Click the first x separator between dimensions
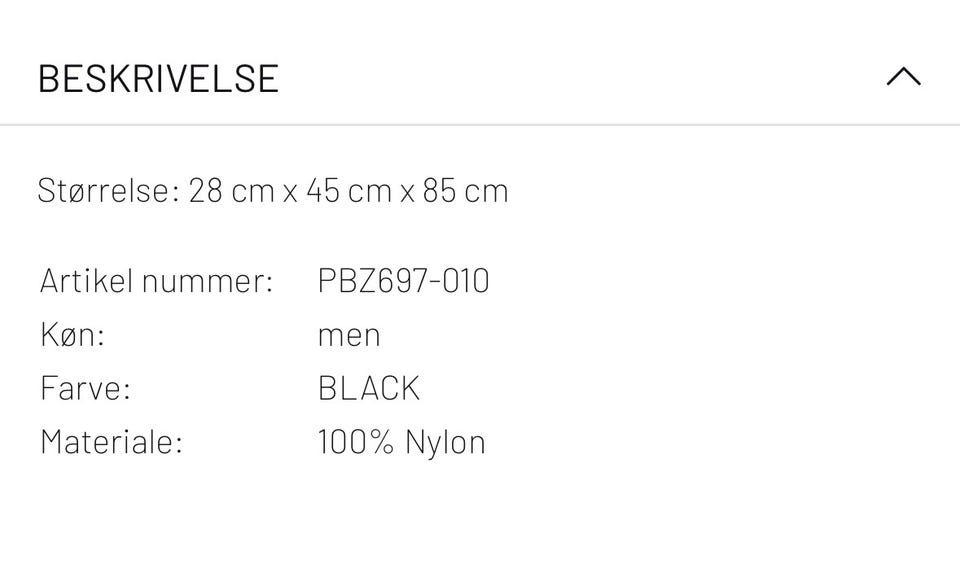This screenshot has height=564, width=960. (290, 191)
